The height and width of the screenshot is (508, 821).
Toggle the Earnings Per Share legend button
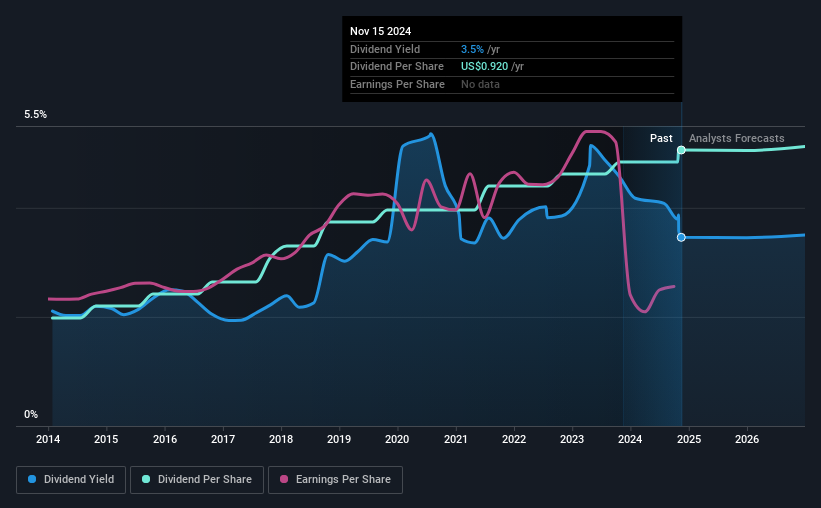pyautogui.click(x=335, y=480)
